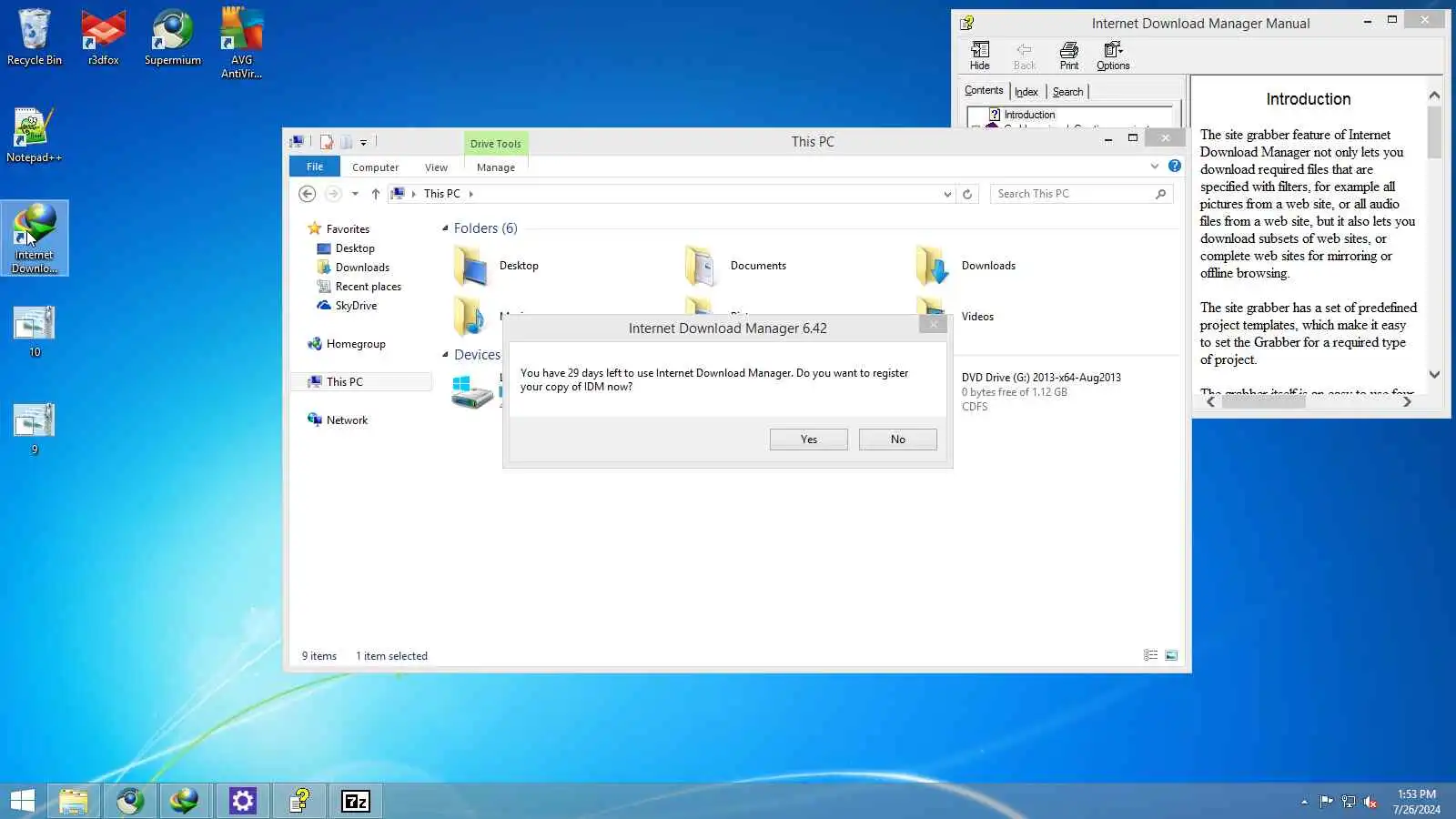Click the scroll-down arrow of the manual's text pane
Image resolution: width=1456 pixels, height=819 pixels.
pos(1434,374)
